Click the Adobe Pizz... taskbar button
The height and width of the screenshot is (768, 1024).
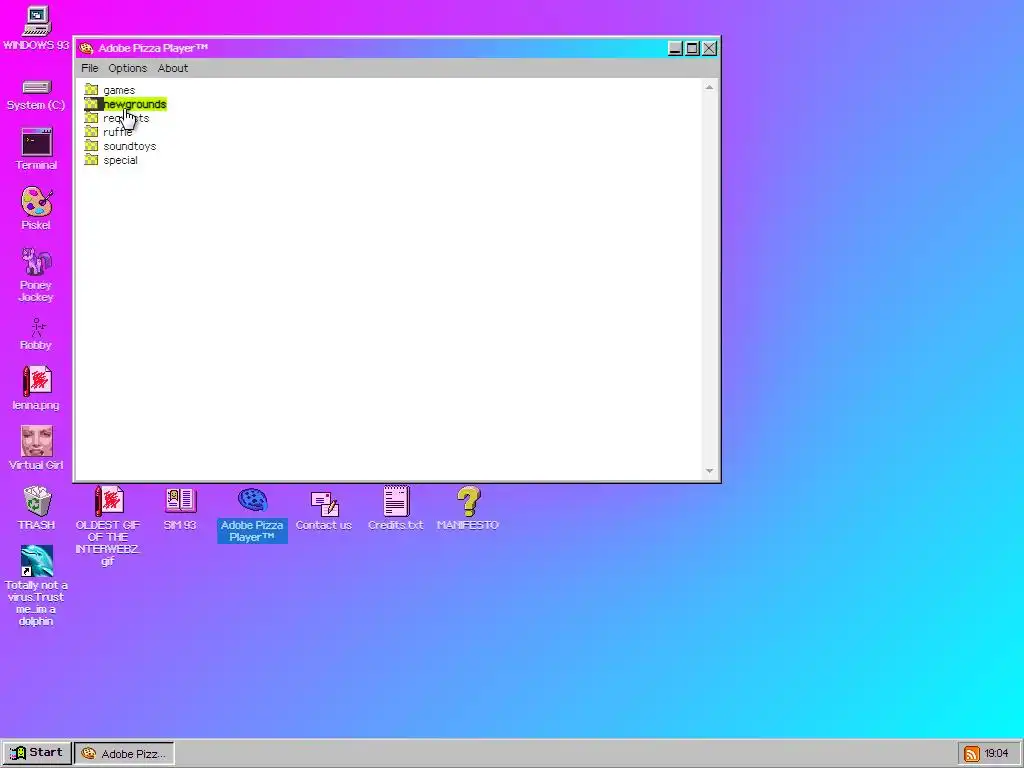[124, 754]
